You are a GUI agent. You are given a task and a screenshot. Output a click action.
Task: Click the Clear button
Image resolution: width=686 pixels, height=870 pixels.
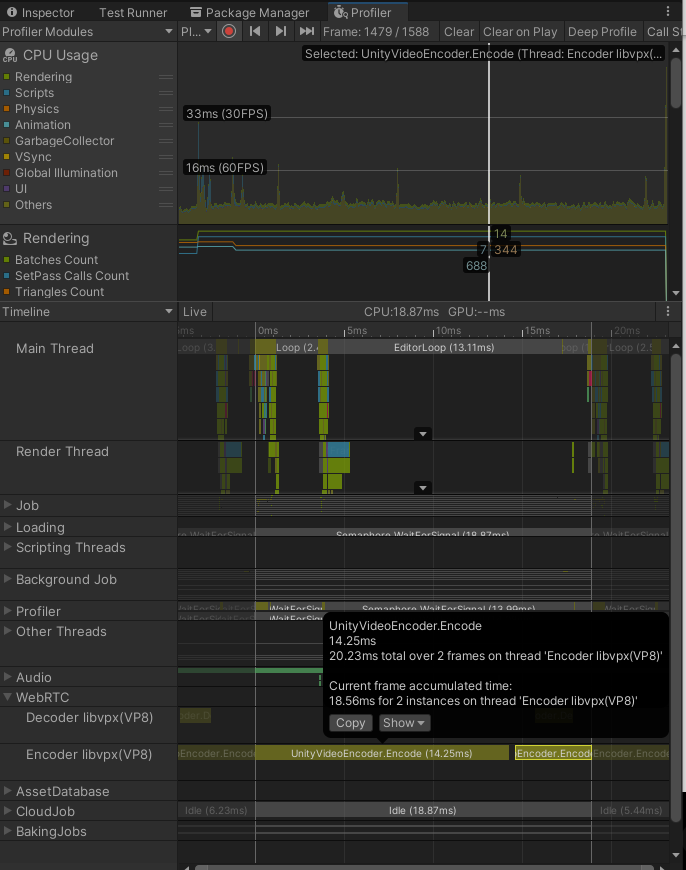(x=458, y=32)
